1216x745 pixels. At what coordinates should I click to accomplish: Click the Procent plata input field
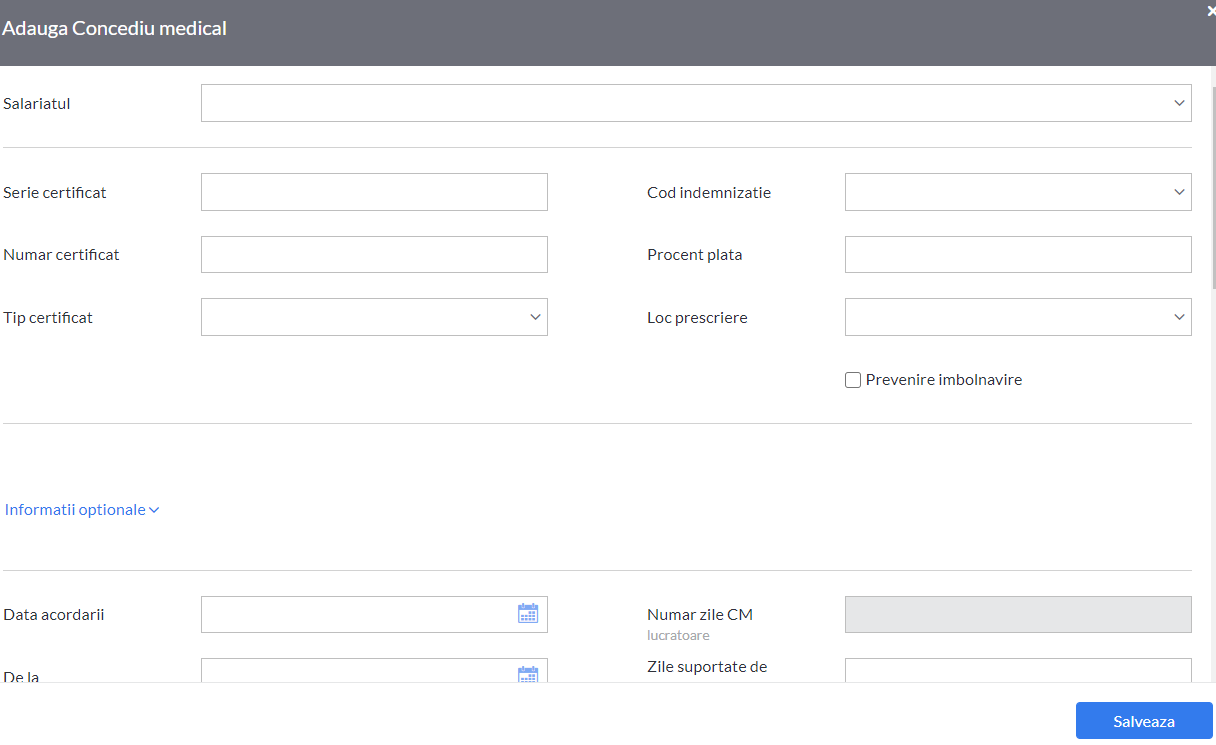tap(1018, 255)
